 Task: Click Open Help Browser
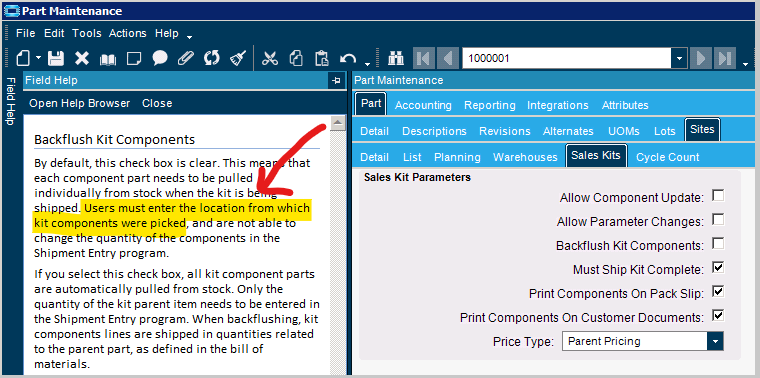[79, 103]
